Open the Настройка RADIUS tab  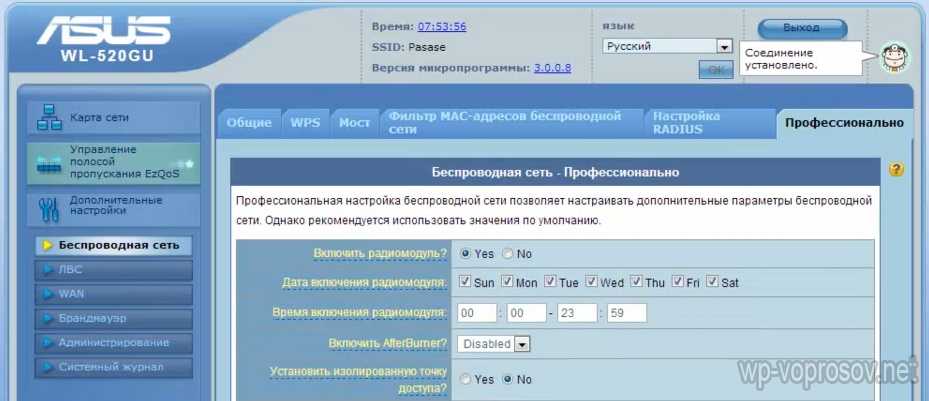[686, 123]
